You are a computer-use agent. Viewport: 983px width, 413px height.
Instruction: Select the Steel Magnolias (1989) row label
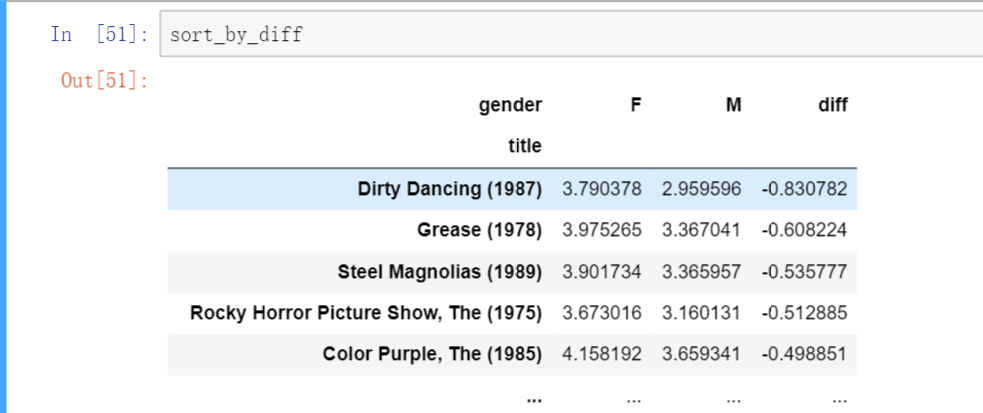tap(439, 271)
